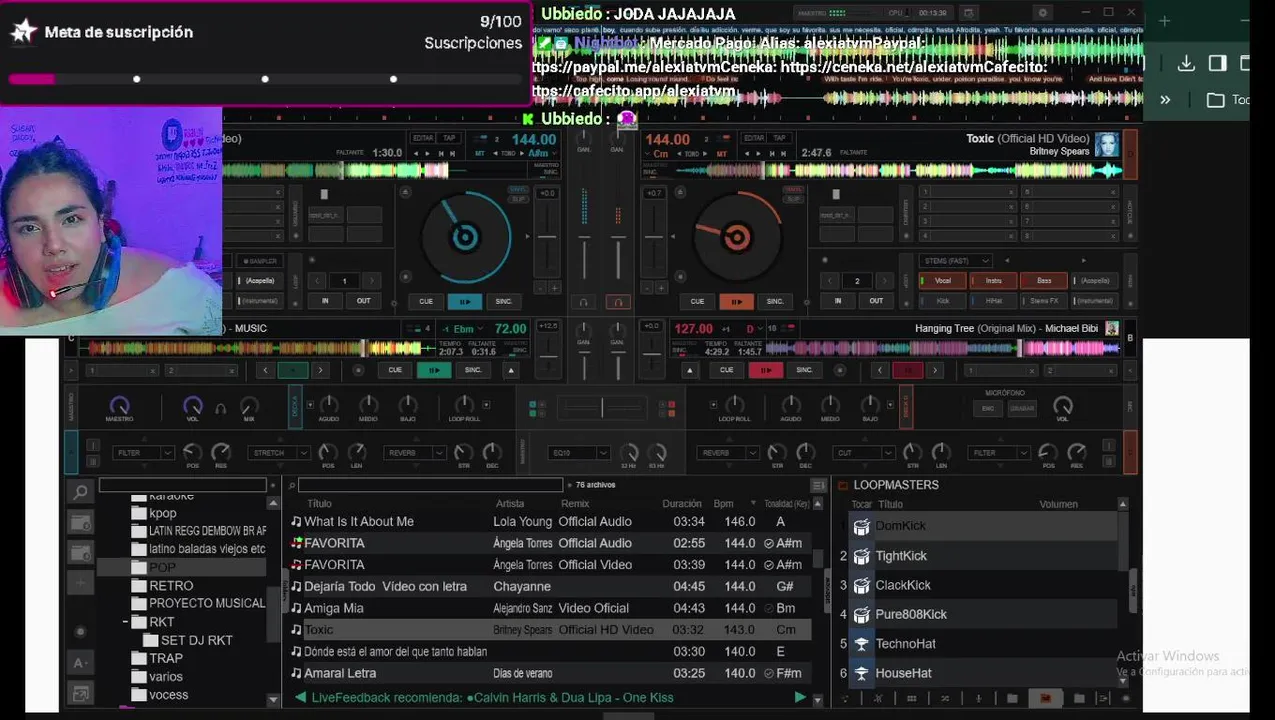This screenshot has width=1275, height=720.
Task: Click LOOPMASTERS sampler bank icon
Action: pyautogui.click(x=842, y=485)
